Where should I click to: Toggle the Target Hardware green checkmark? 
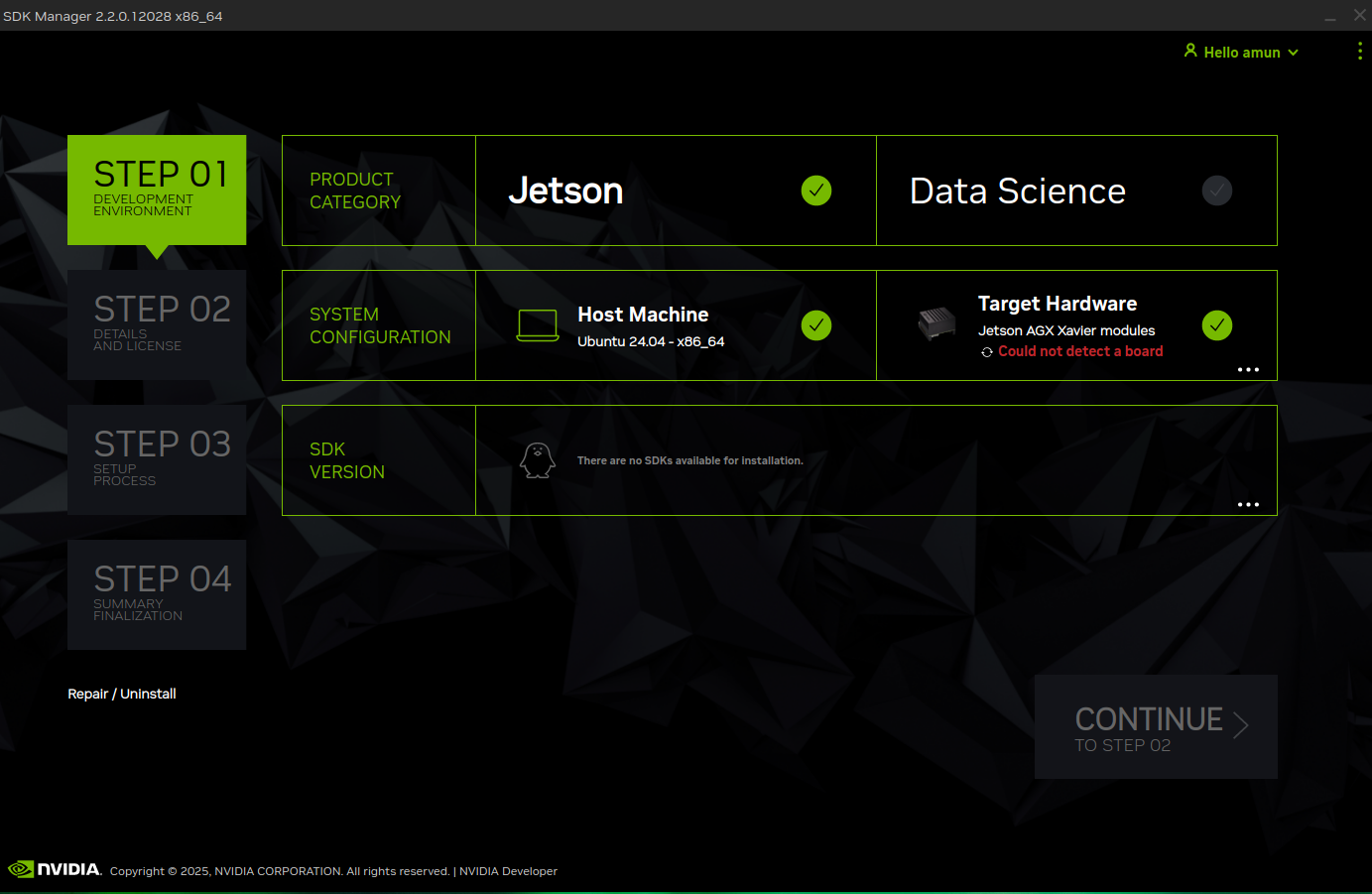tap(1217, 325)
